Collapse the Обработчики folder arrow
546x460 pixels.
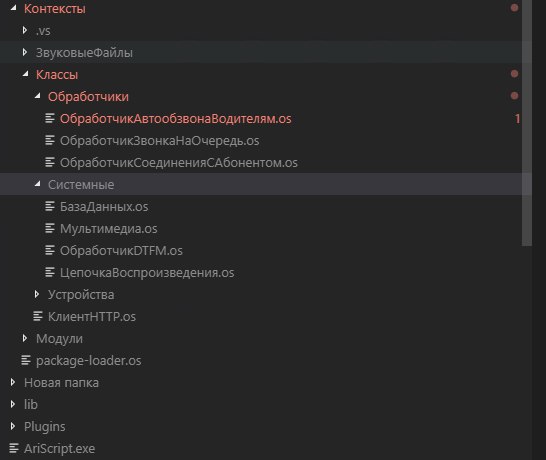click(38, 96)
